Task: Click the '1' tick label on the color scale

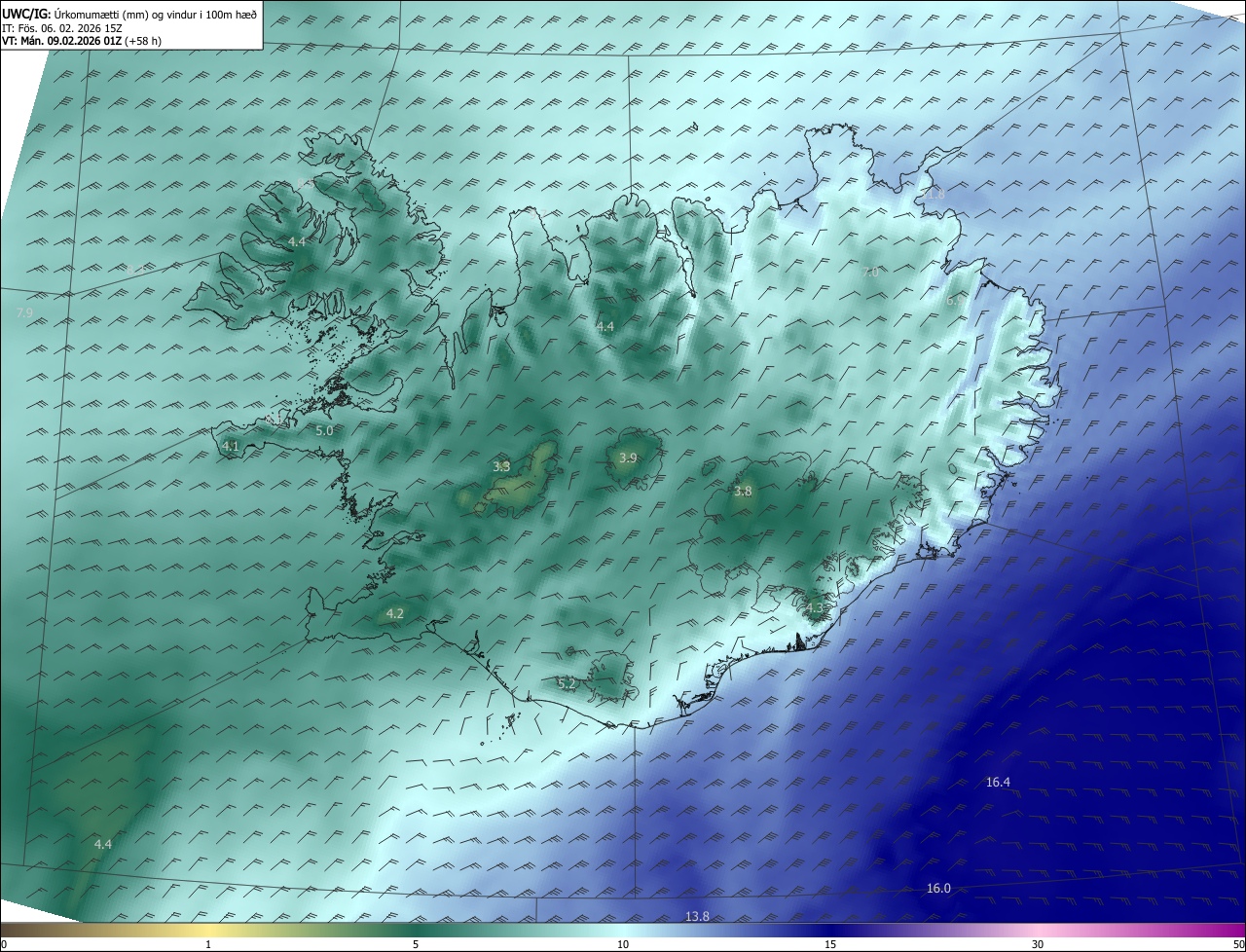Action: pos(209,944)
